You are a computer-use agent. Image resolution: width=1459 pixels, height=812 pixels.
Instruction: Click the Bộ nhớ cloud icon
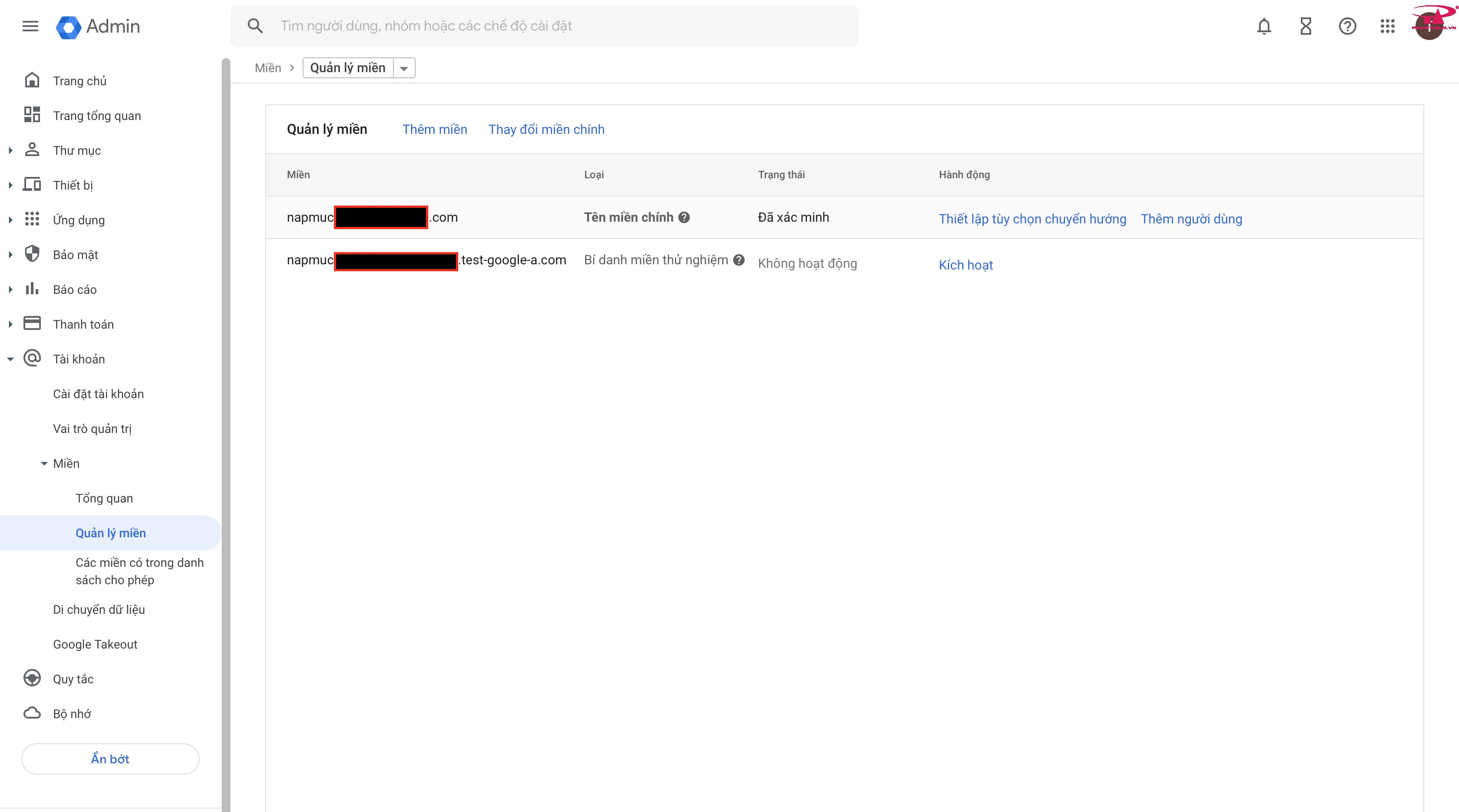(x=32, y=713)
